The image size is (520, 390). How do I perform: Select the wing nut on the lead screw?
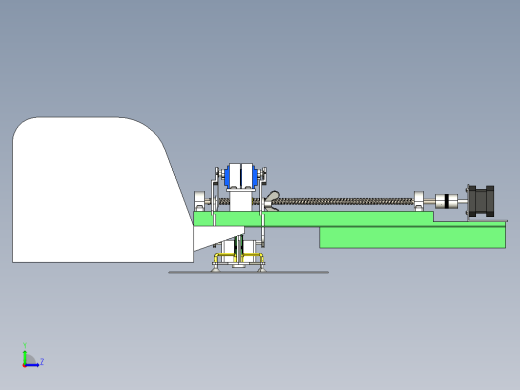(272, 201)
